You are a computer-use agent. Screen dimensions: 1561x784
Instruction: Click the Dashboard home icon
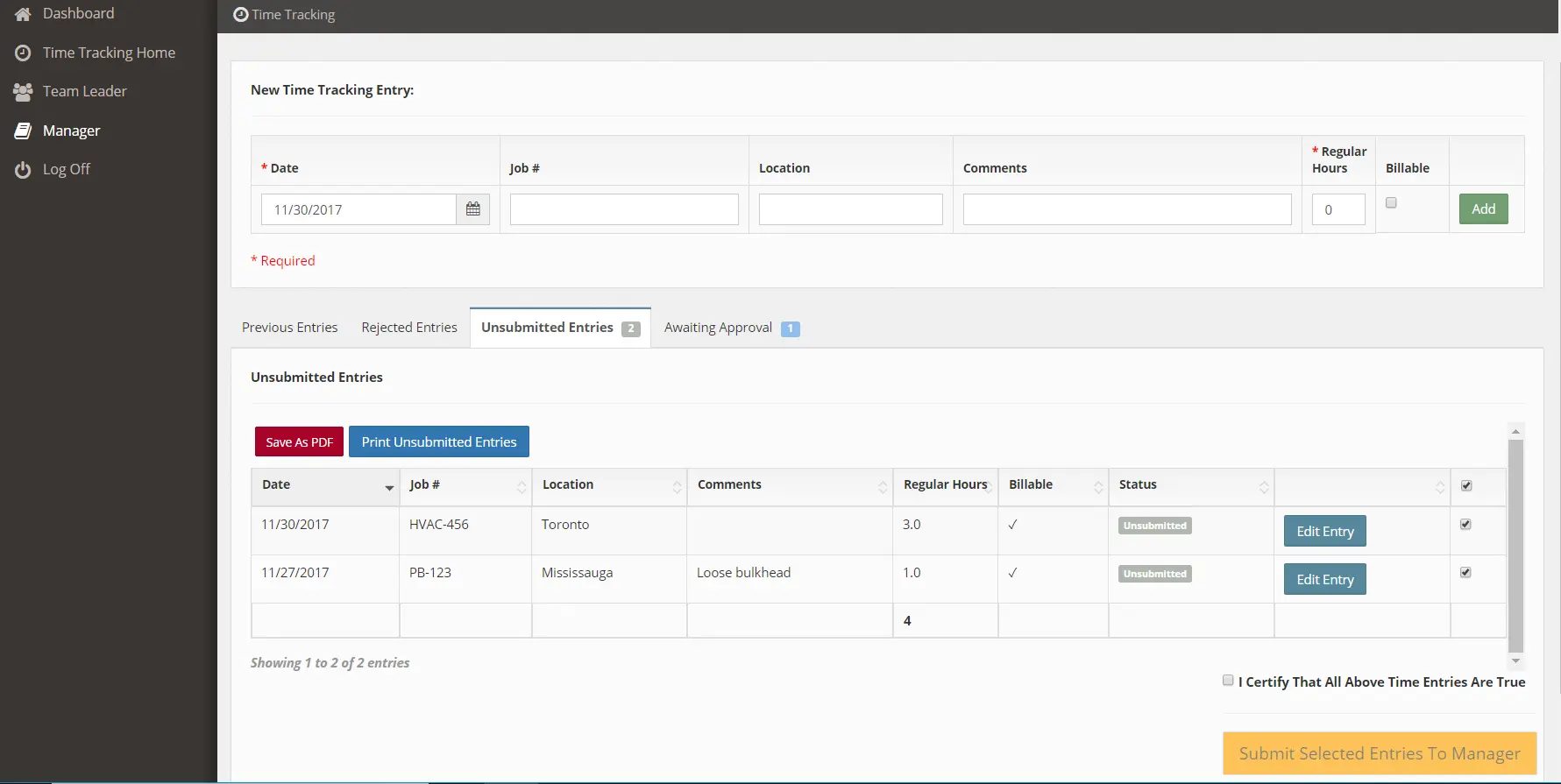click(x=23, y=14)
